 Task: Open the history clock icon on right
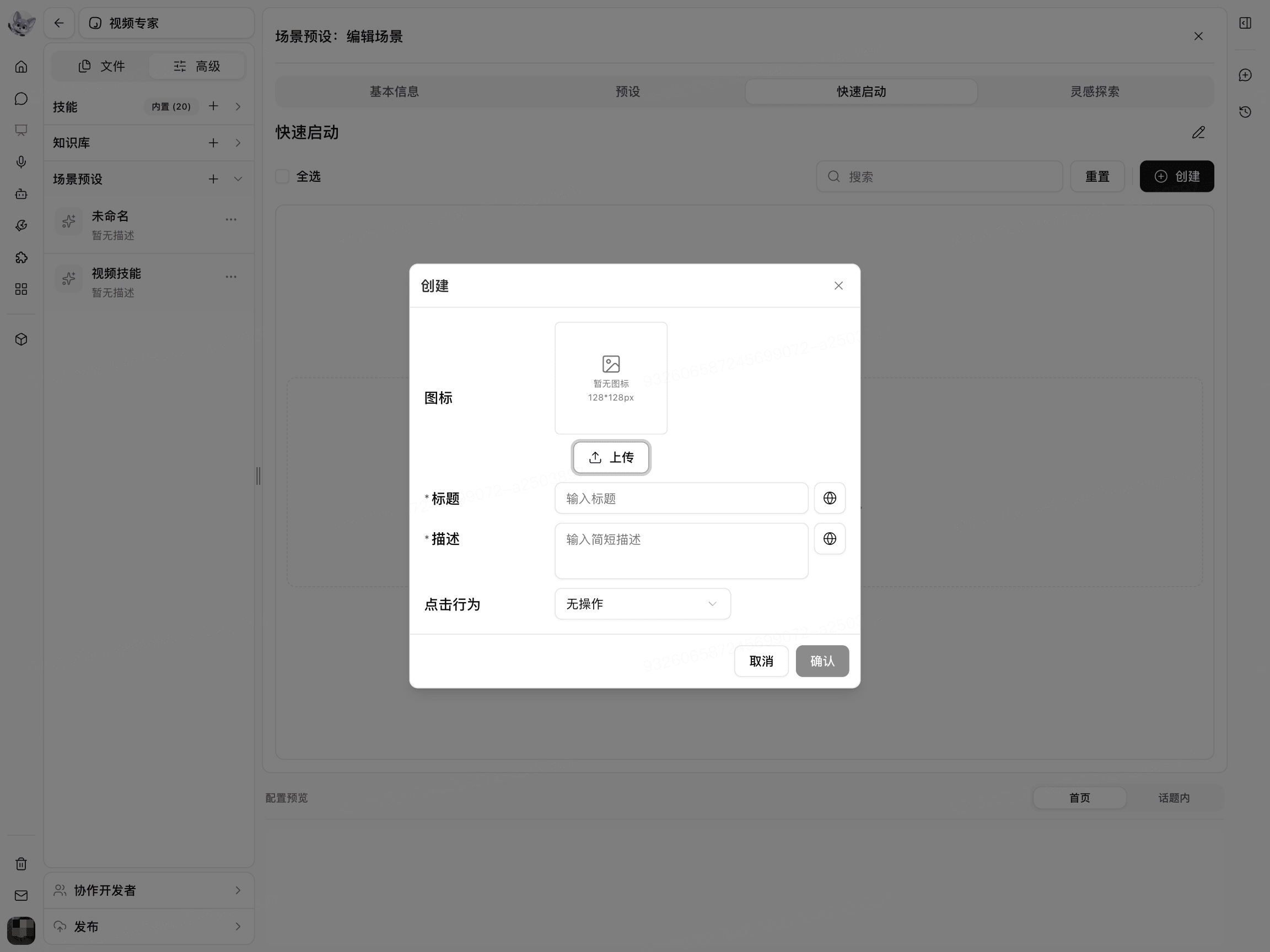click(1245, 112)
